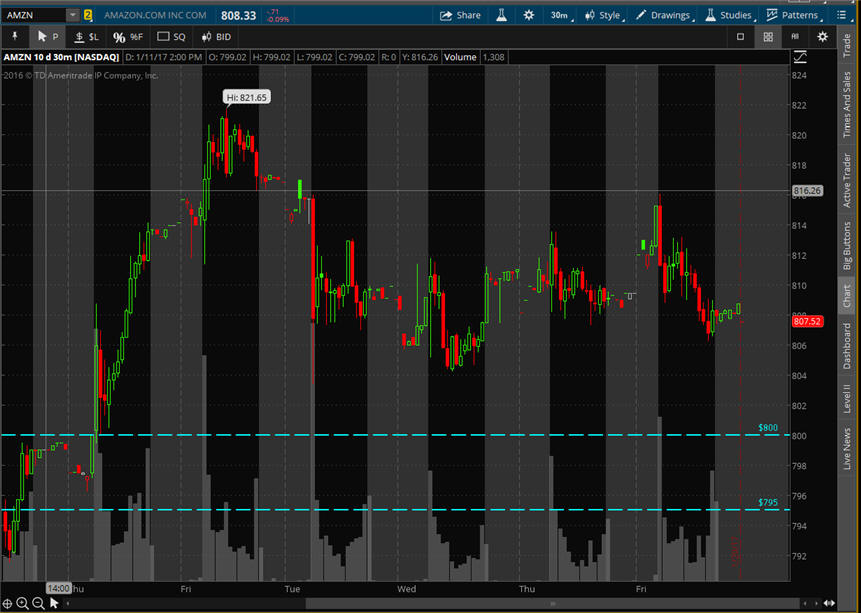
Task: Click the zoom out magnifier icon
Action: pos(38,603)
